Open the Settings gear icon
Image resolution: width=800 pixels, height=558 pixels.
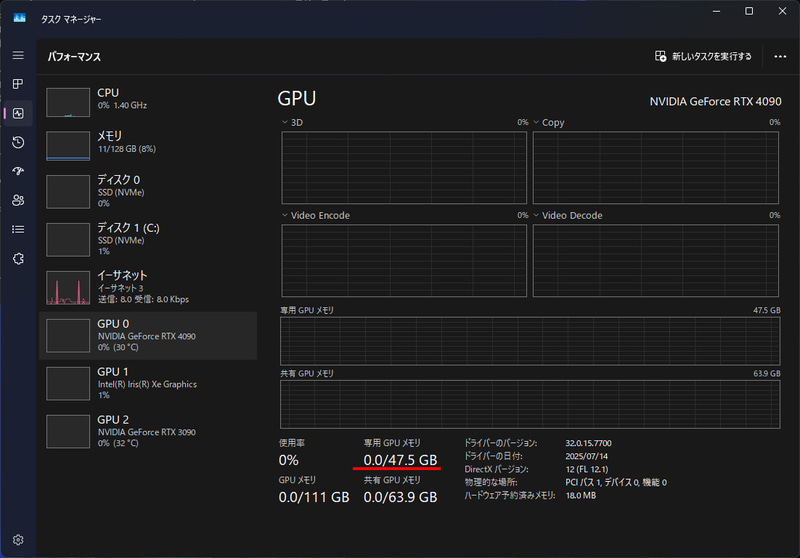coord(18,540)
